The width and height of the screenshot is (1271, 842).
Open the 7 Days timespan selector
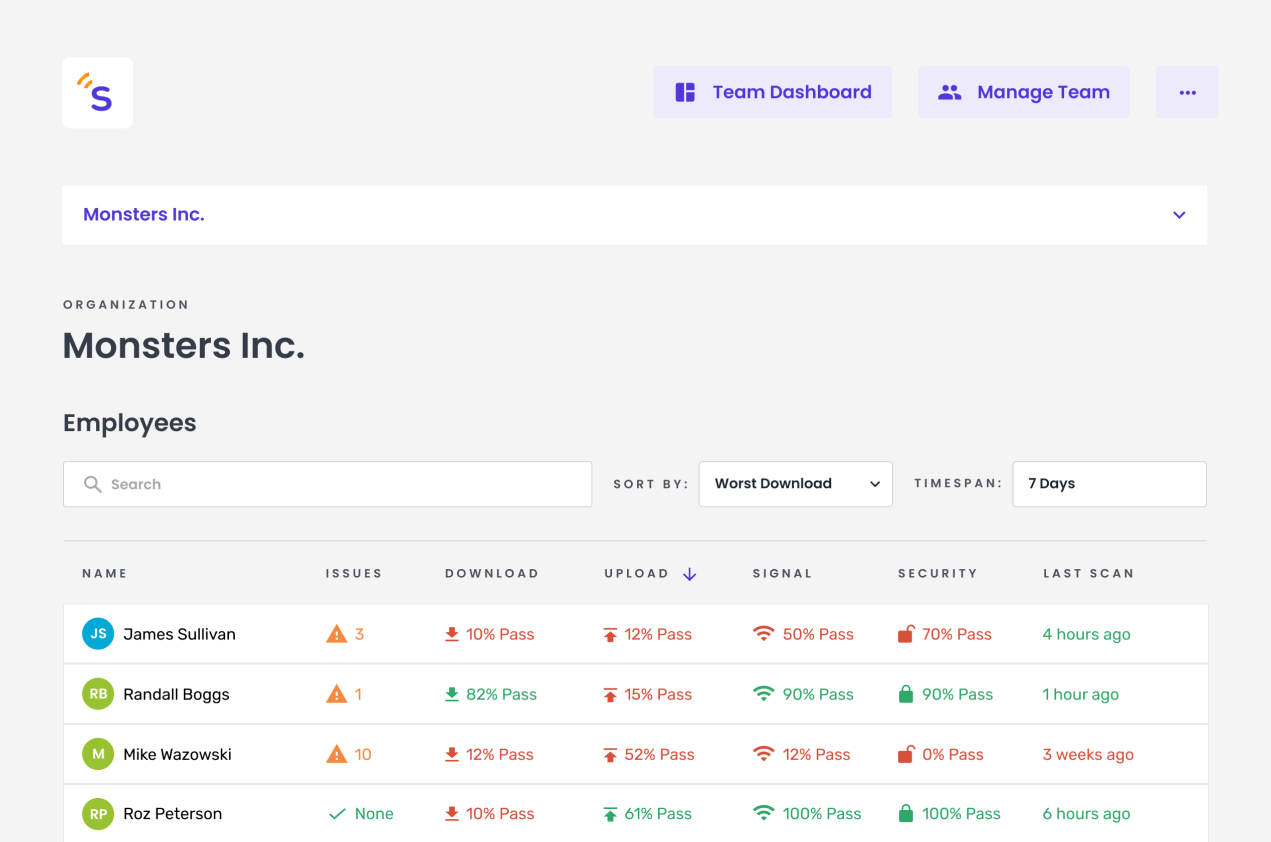(x=1110, y=484)
